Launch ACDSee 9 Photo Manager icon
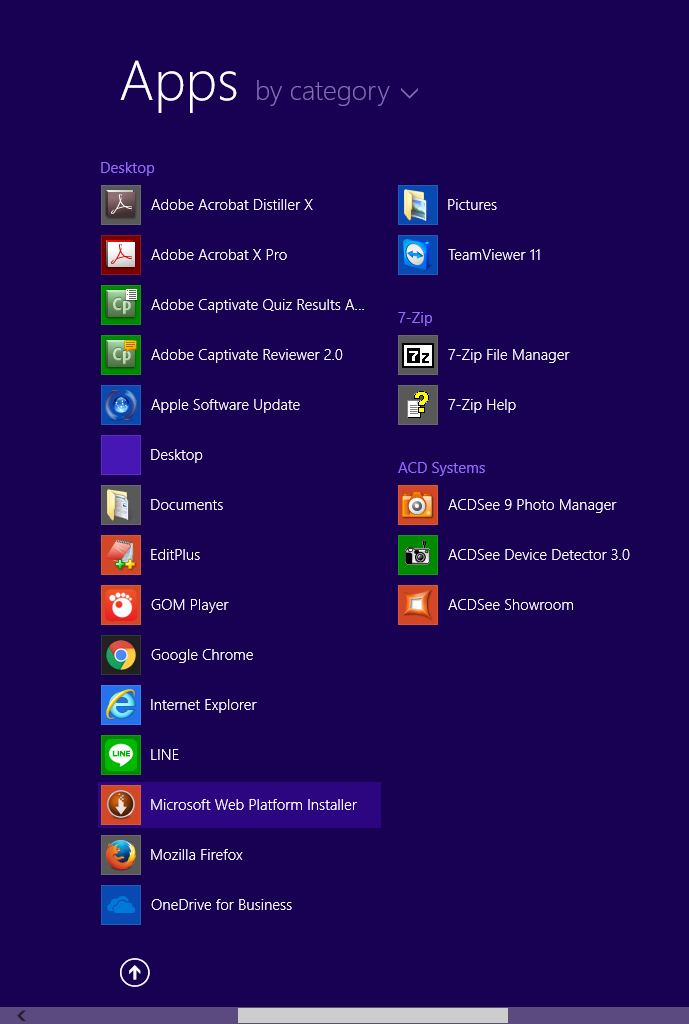 tap(418, 505)
